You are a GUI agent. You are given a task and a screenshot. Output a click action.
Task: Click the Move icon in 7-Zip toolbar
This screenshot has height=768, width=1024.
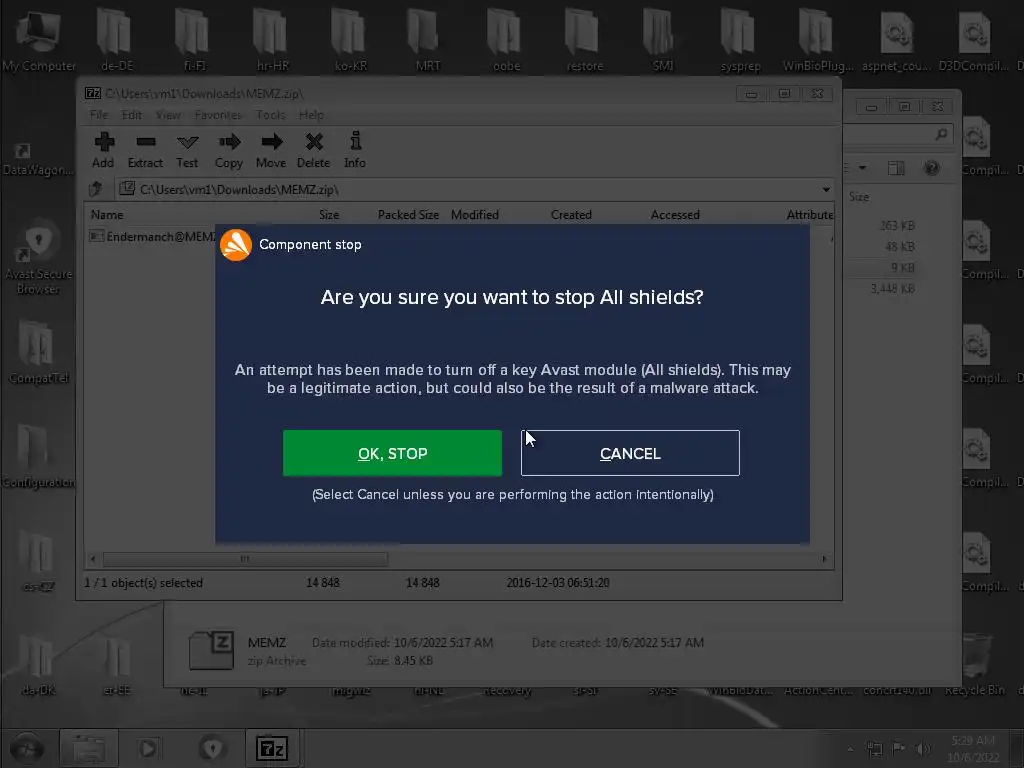(271, 142)
